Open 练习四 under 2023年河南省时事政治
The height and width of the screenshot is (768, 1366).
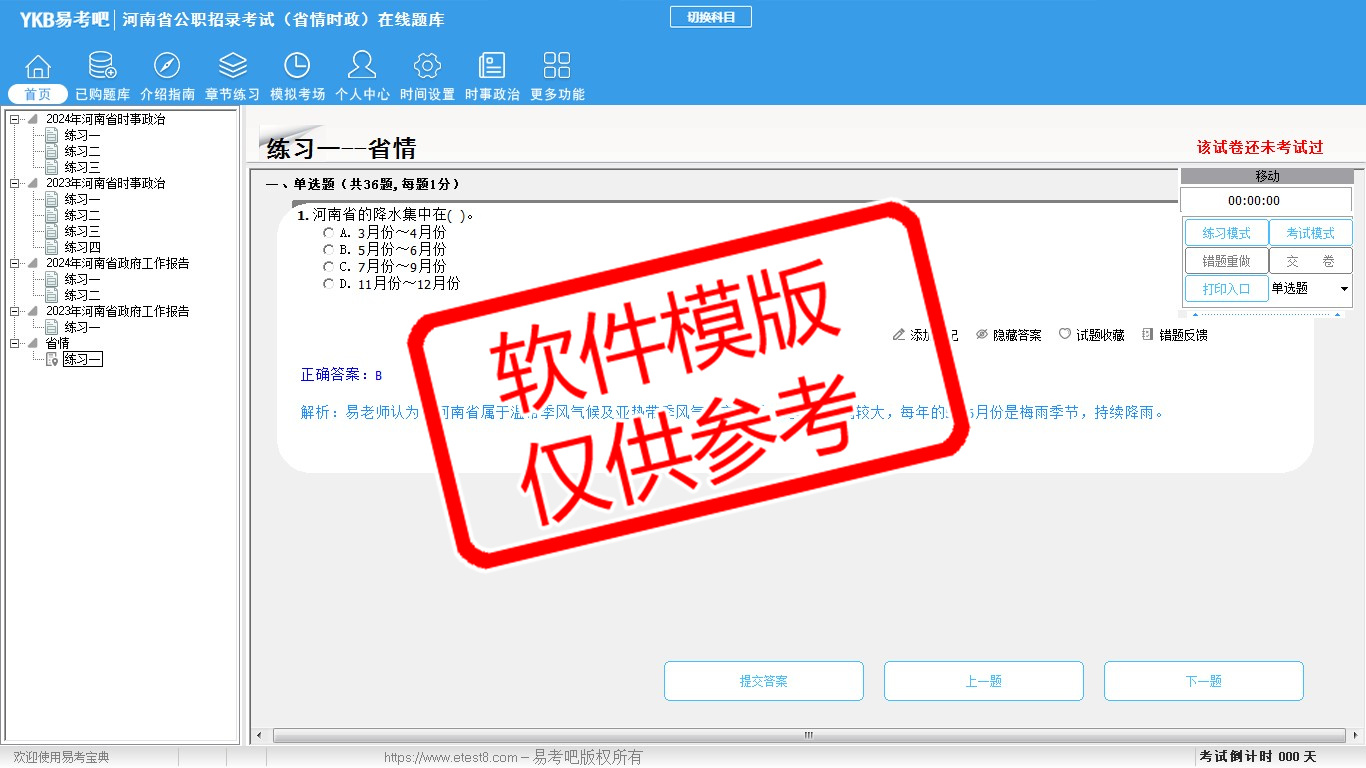[x=82, y=247]
